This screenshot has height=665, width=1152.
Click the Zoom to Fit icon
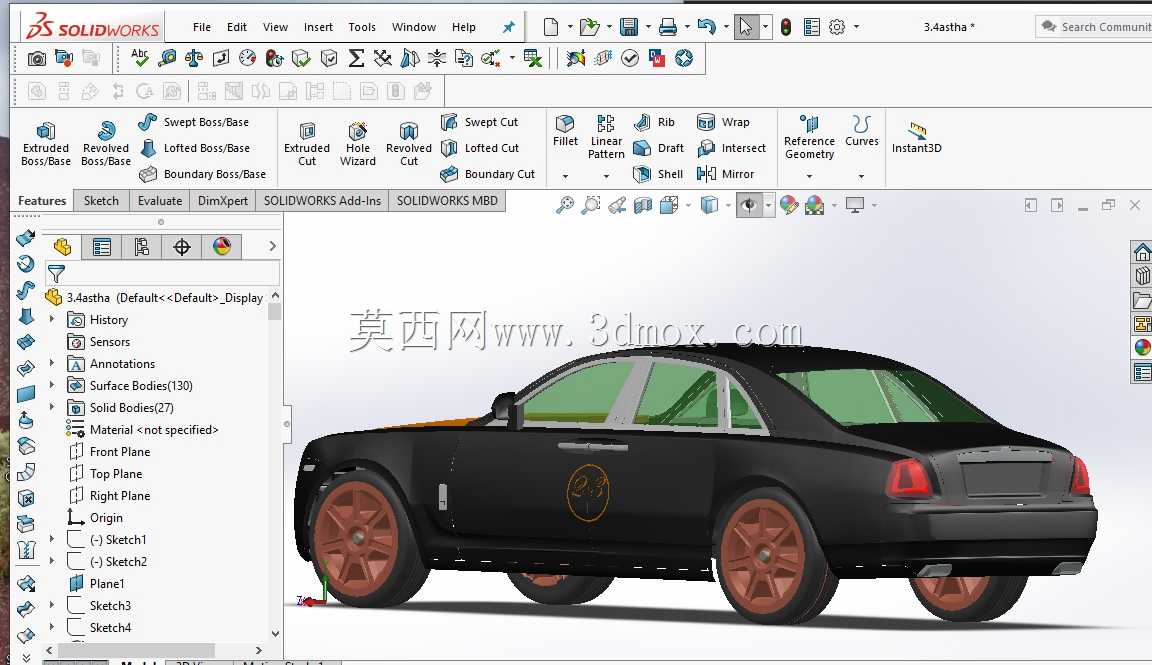[x=564, y=205]
